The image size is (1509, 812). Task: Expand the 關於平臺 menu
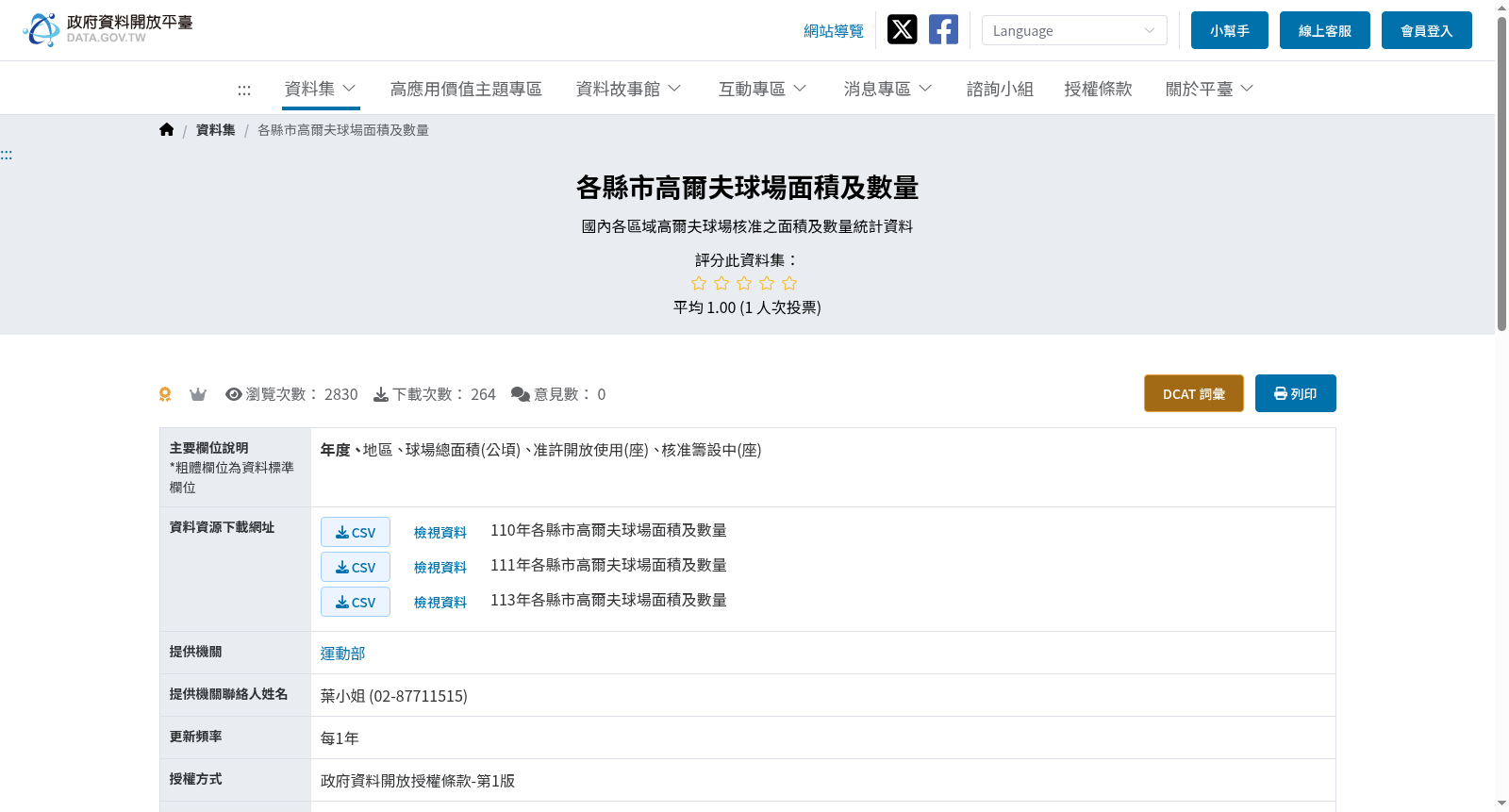(1210, 89)
